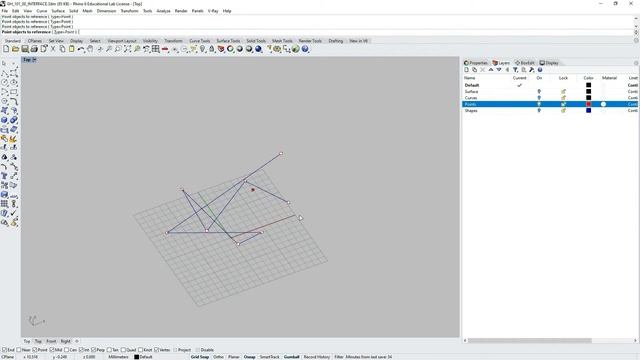Viewport: 640px width, 360px height.
Task: Click the Zoom Extents icon
Action: pos(127,49)
